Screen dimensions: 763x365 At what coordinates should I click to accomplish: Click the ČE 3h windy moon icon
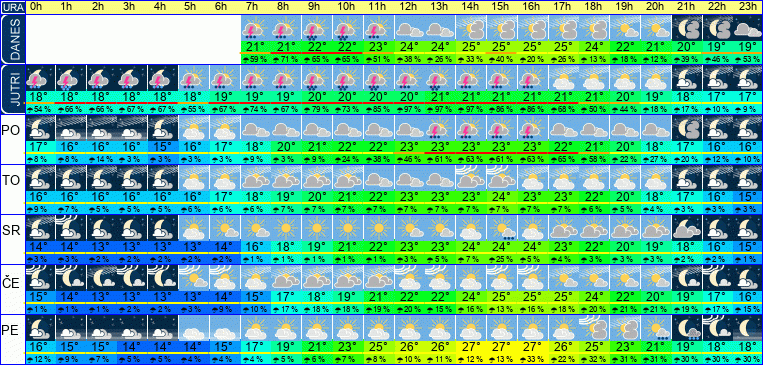131,278
